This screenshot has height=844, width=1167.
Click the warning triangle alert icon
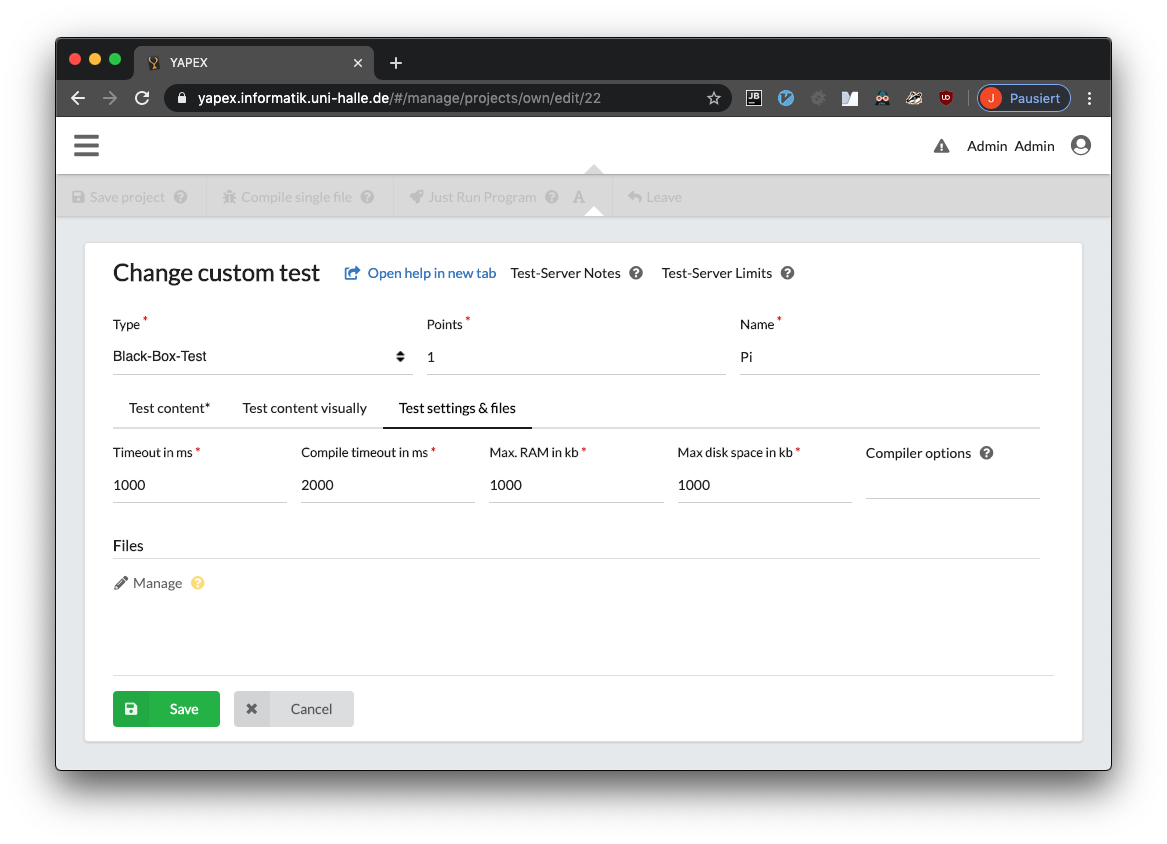[x=941, y=146]
